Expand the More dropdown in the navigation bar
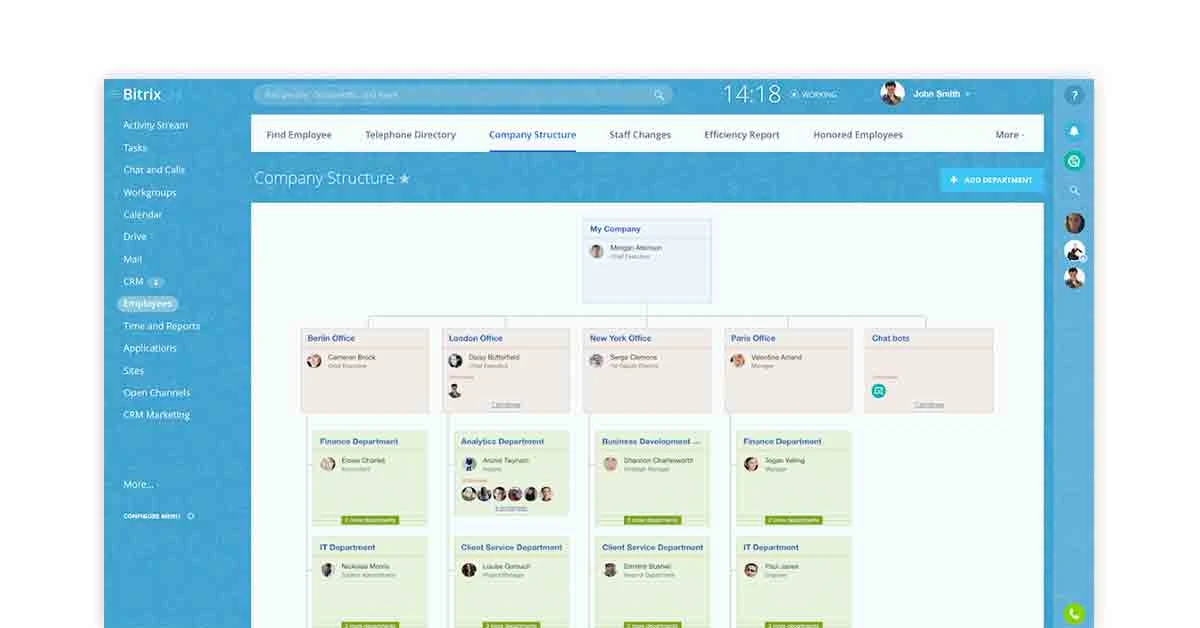 pos(1010,133)
